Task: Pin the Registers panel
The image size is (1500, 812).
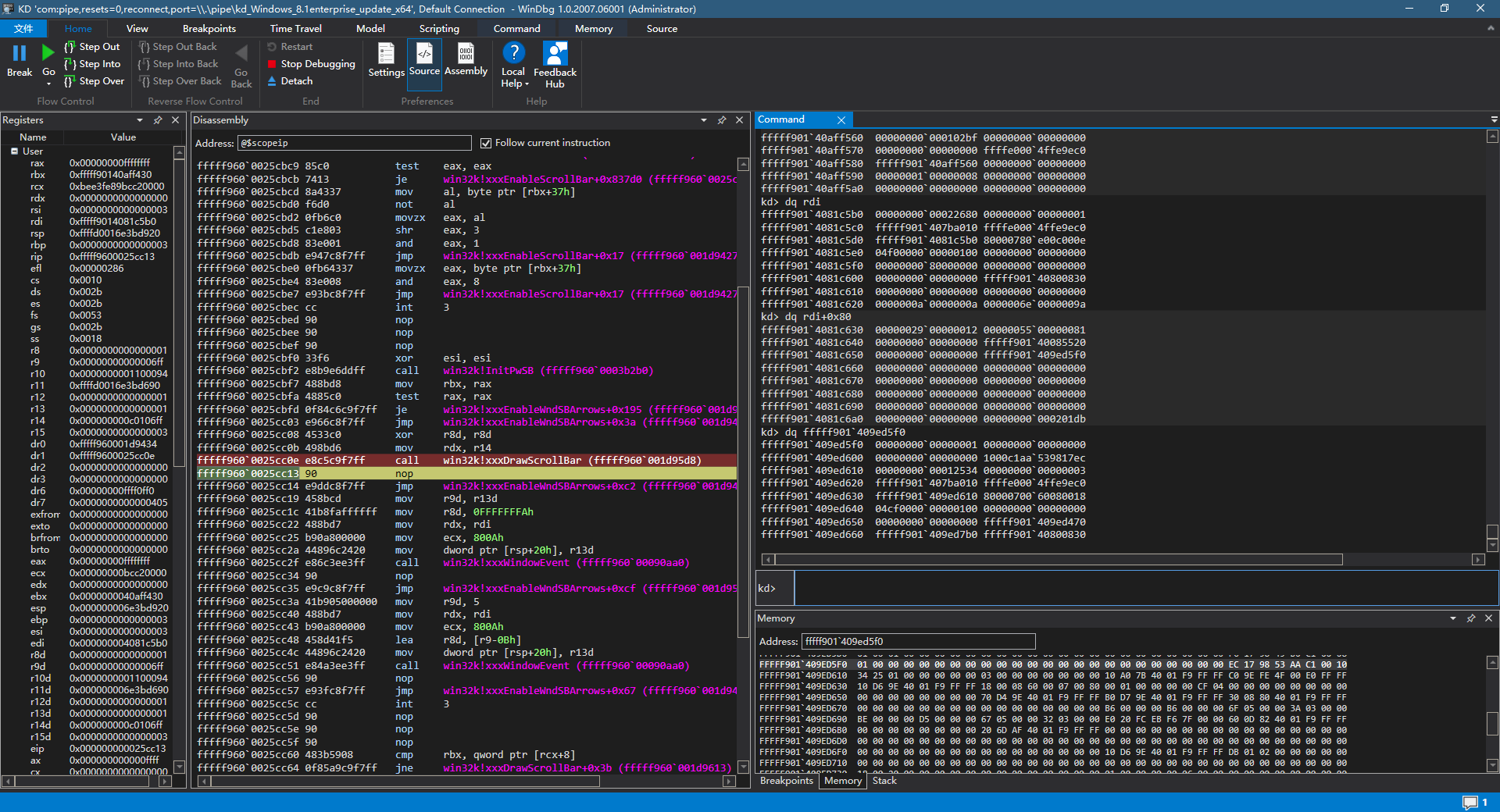Action: pyautogui.click(x=158, y=120)
